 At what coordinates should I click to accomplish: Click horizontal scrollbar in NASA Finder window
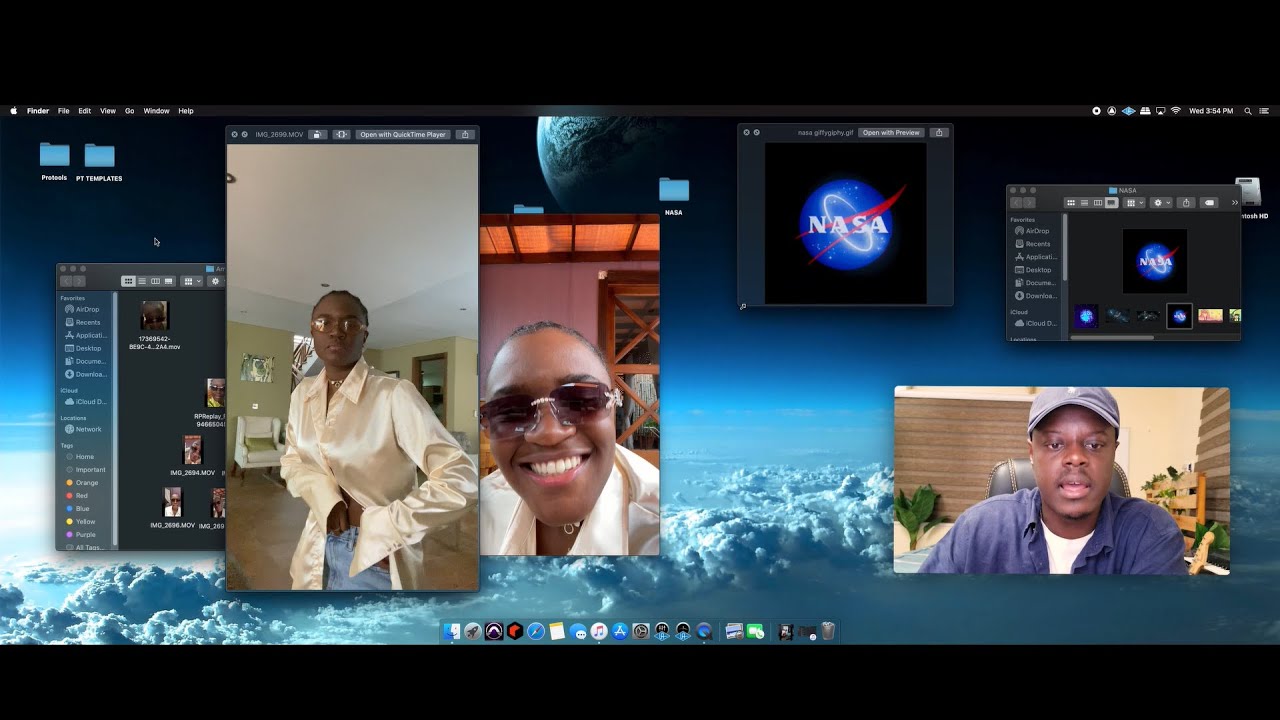pos(1112,337)
